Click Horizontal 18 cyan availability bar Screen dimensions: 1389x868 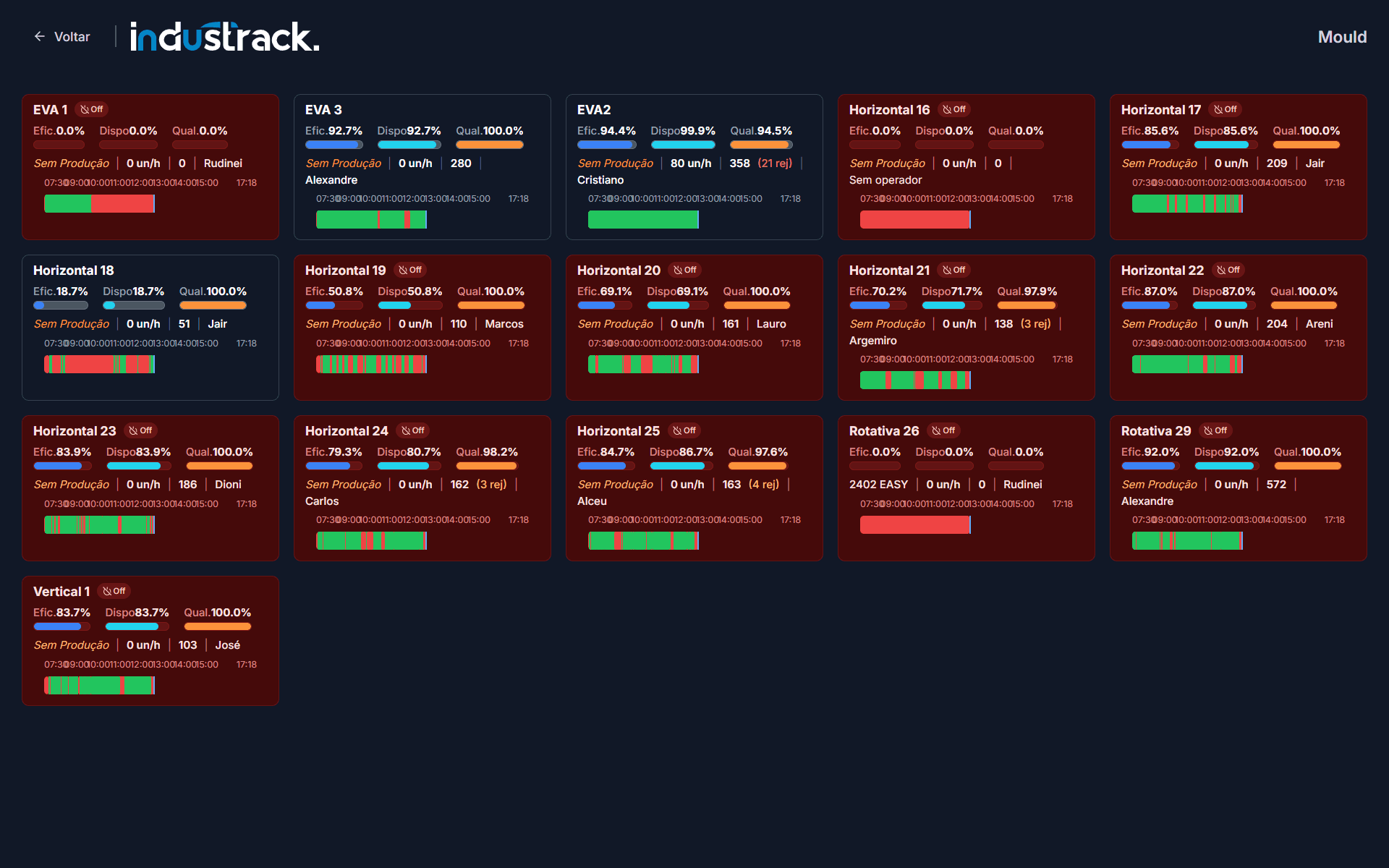tap(133, 305)
